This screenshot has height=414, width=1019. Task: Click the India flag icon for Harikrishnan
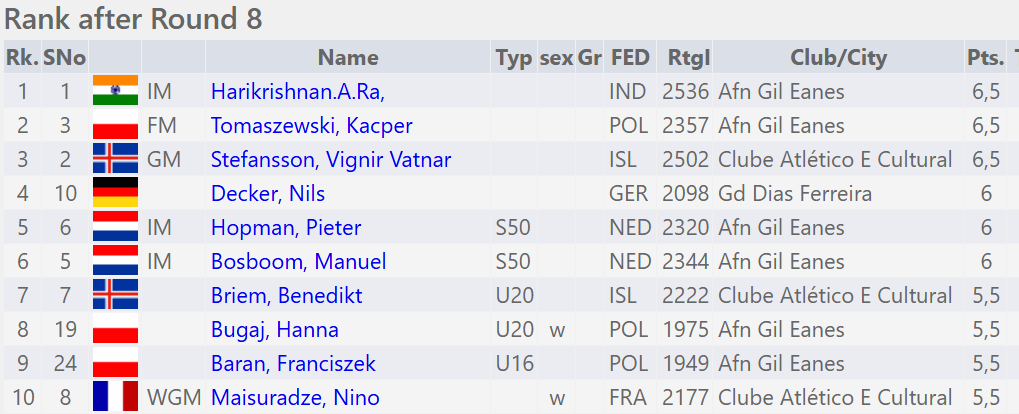[x=115, y=91]
